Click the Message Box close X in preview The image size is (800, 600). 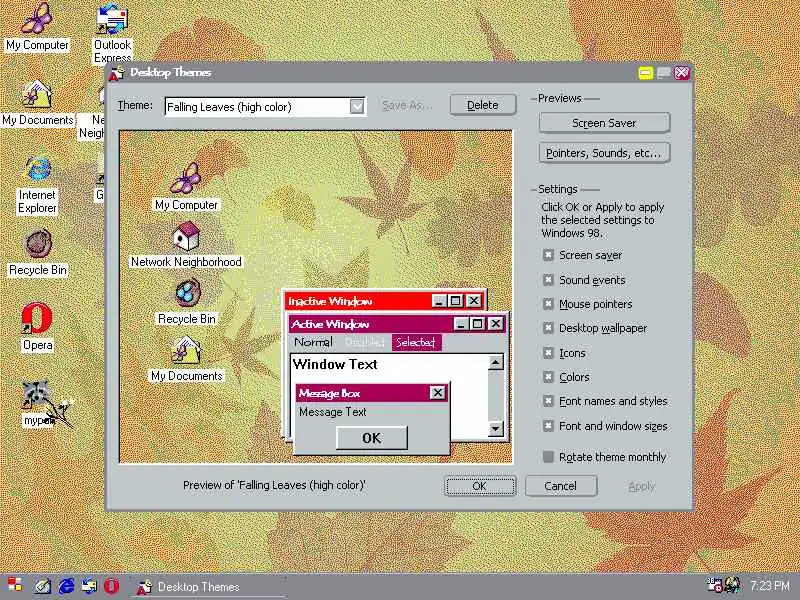437,393
